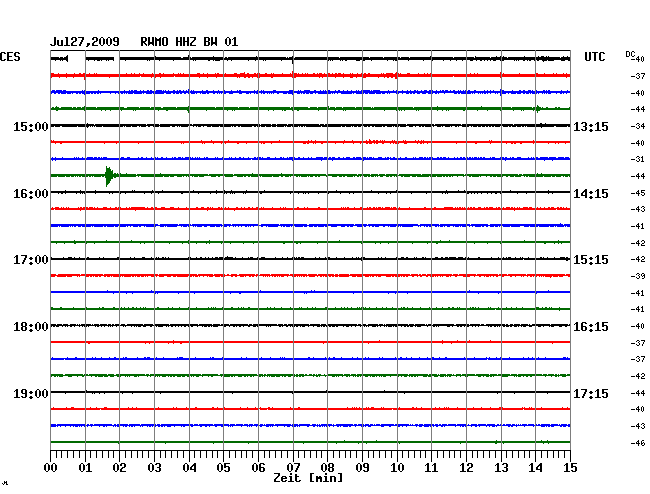Click the 16:15 UTC time label
The image size is (650, 494).
591,327
